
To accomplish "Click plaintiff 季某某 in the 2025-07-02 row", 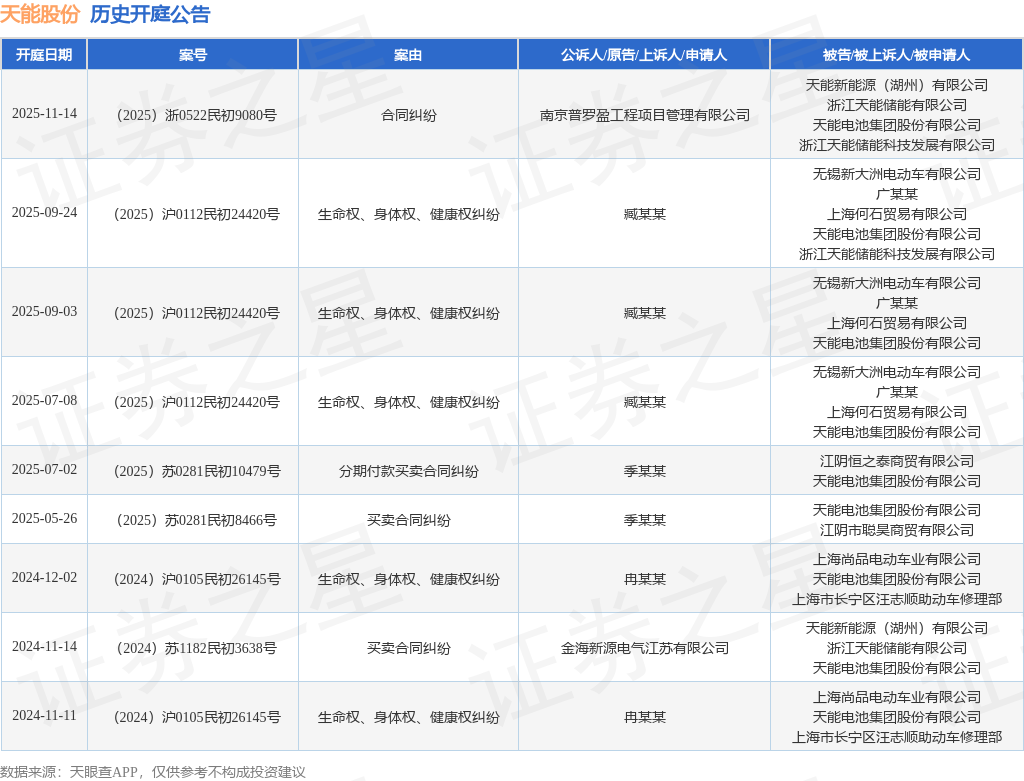I will pos(645,471).
